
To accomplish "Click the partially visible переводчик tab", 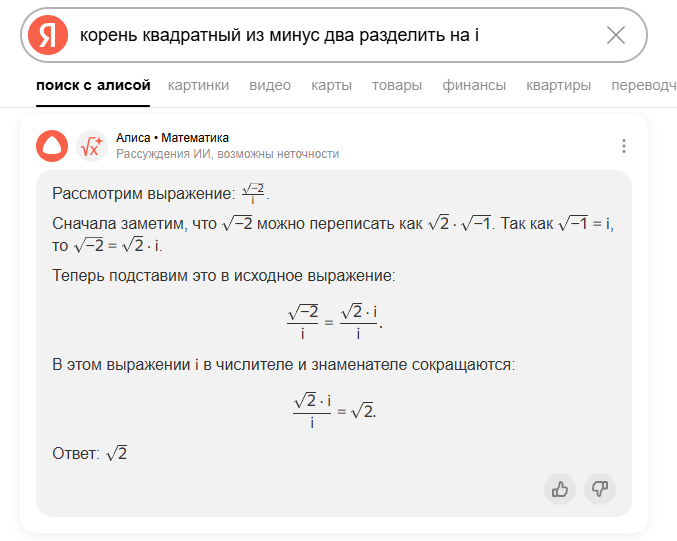I will (643, 86).
